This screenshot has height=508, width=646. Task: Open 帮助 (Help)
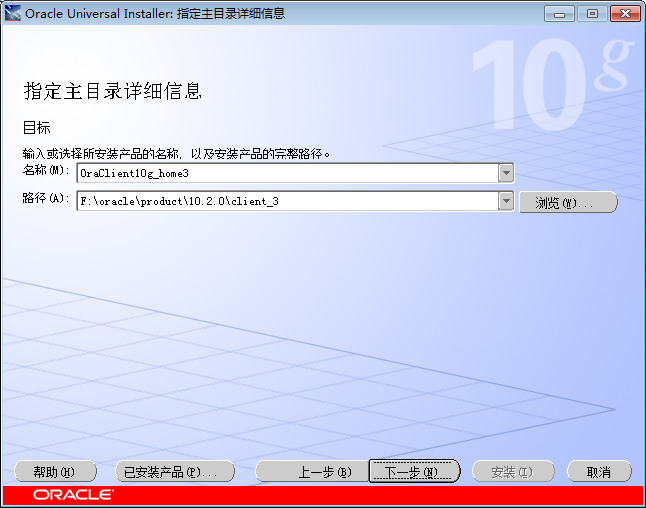tap(55, 471)
